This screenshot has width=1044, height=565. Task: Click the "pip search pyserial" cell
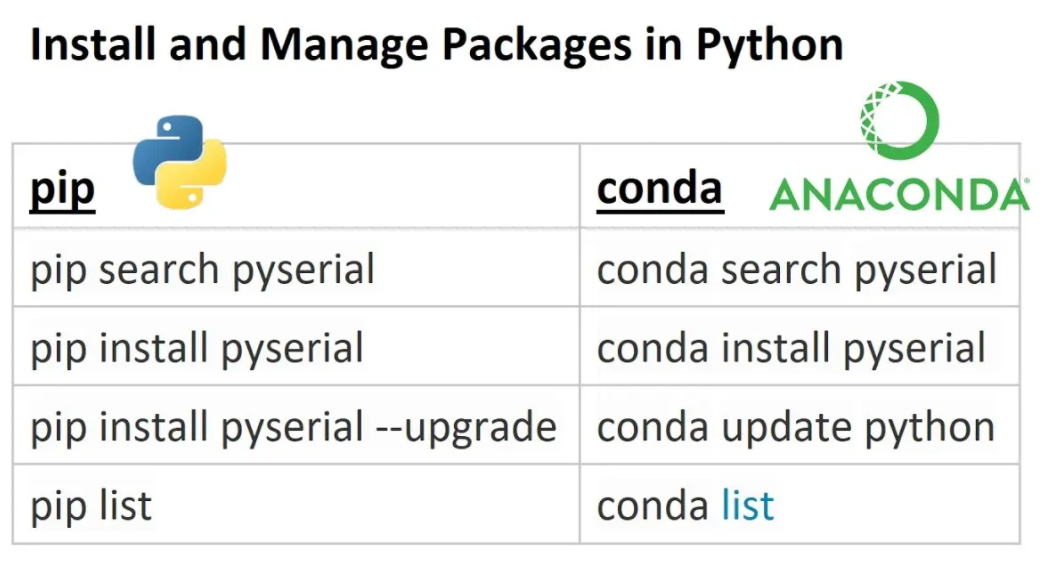point(202,270)
